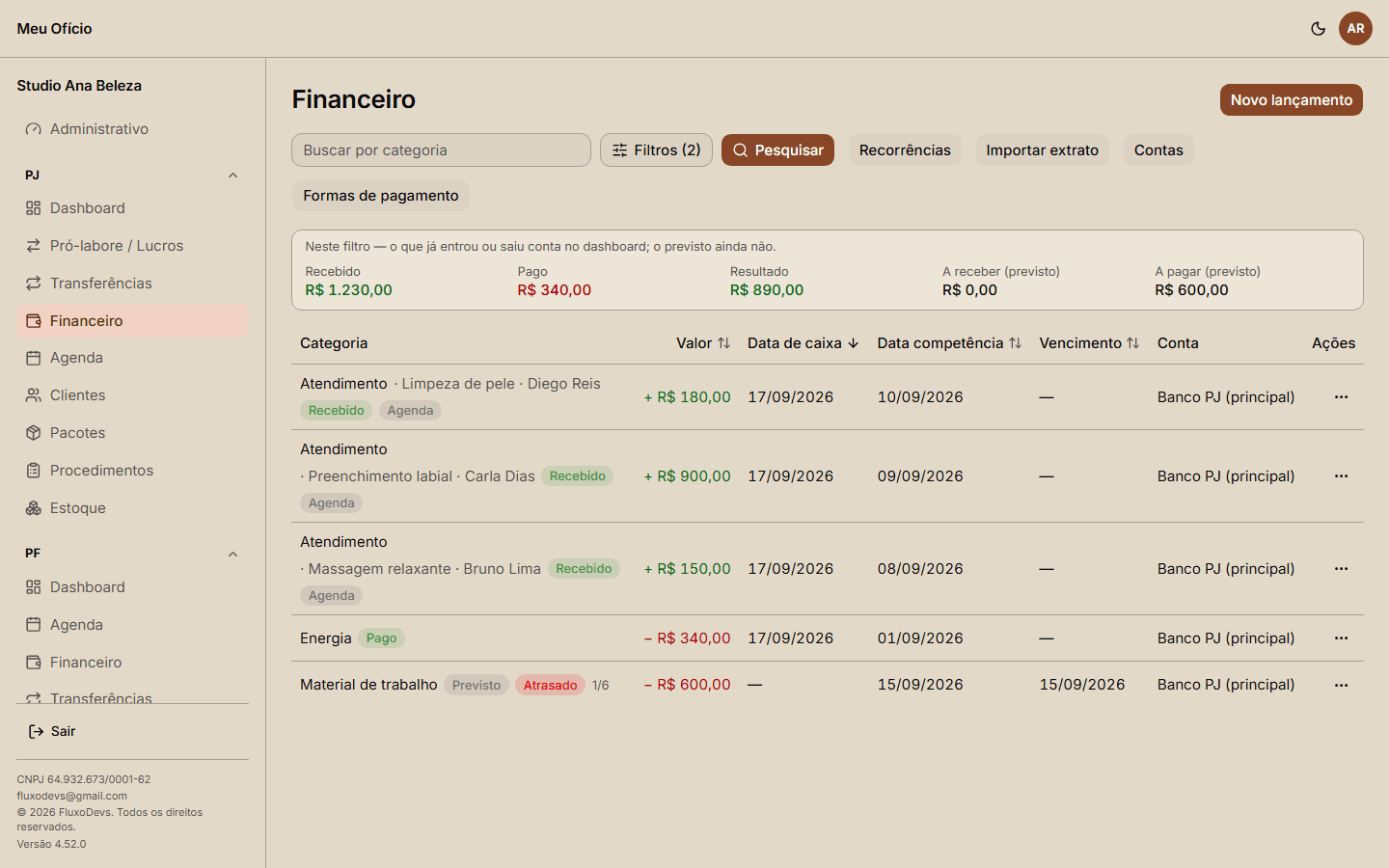The width and height of the screenshot is (1389, 868).
Task: Click the Meu Ofício logo title
Action: click(x=54, y=29)
